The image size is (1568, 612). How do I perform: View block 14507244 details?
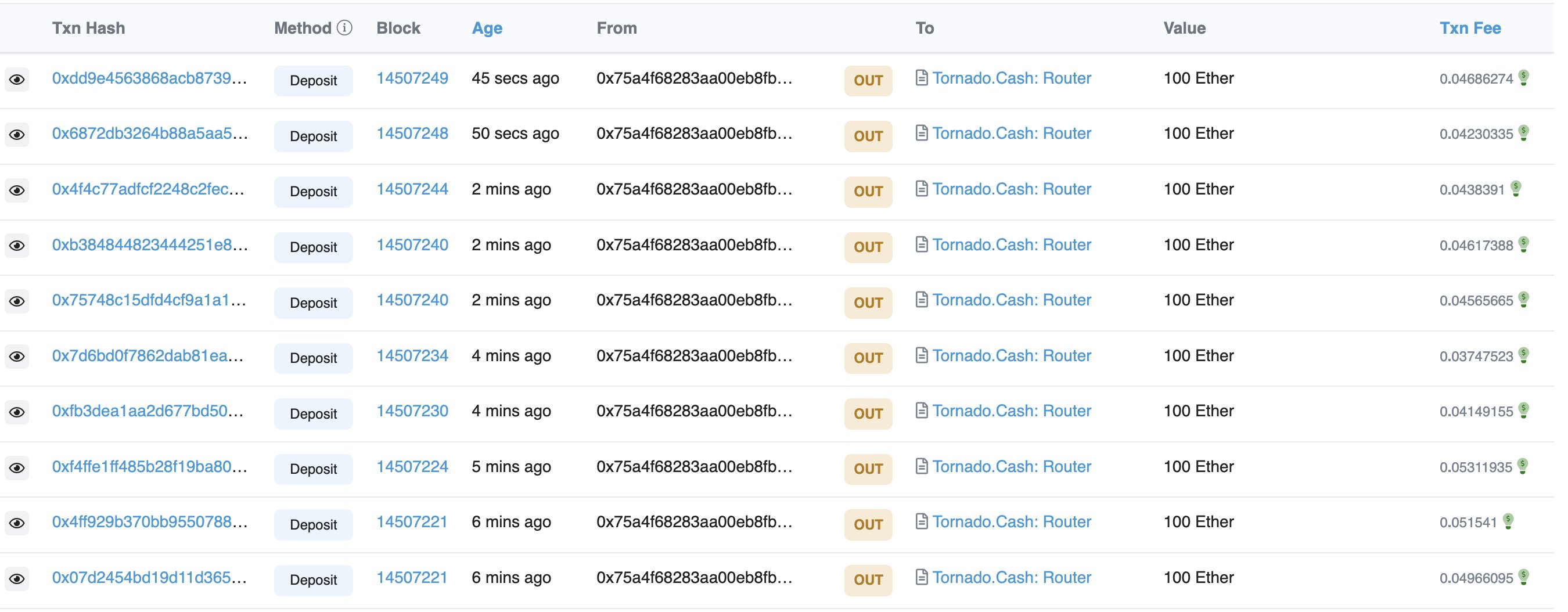click(412, 190)
